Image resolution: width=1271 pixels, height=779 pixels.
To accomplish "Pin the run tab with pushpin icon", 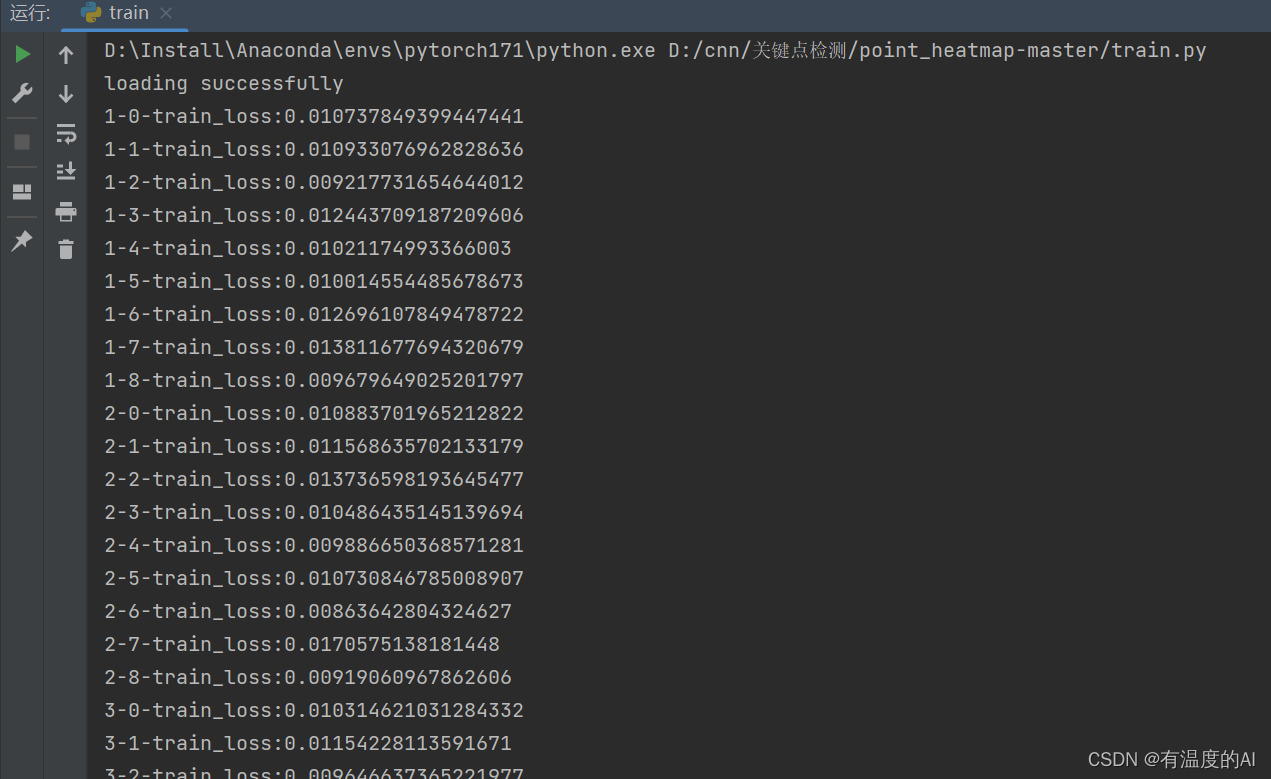I will coord(22,241).
